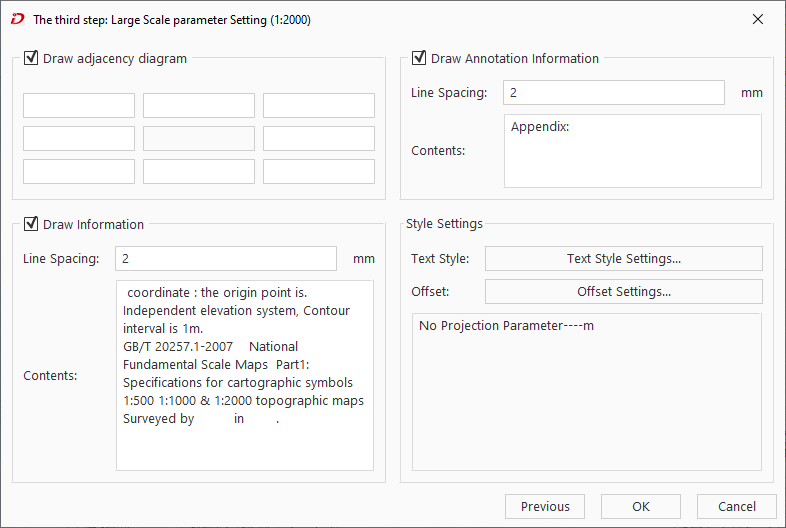
Task: Uncheck Draw adjacency diagram checkbox
Action: click(x=31, y=59)
